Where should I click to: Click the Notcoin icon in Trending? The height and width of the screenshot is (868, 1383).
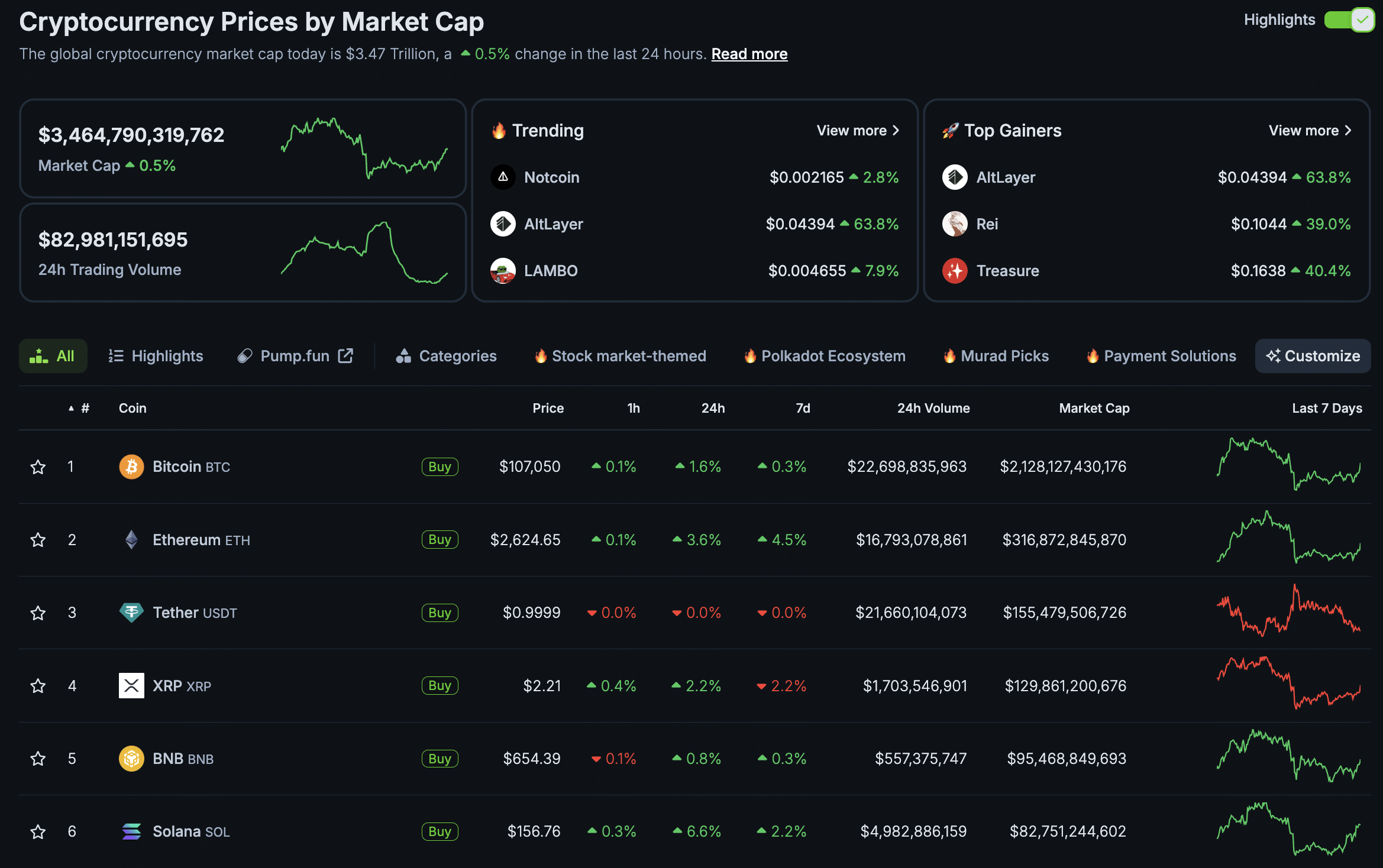tap(503, 177)
